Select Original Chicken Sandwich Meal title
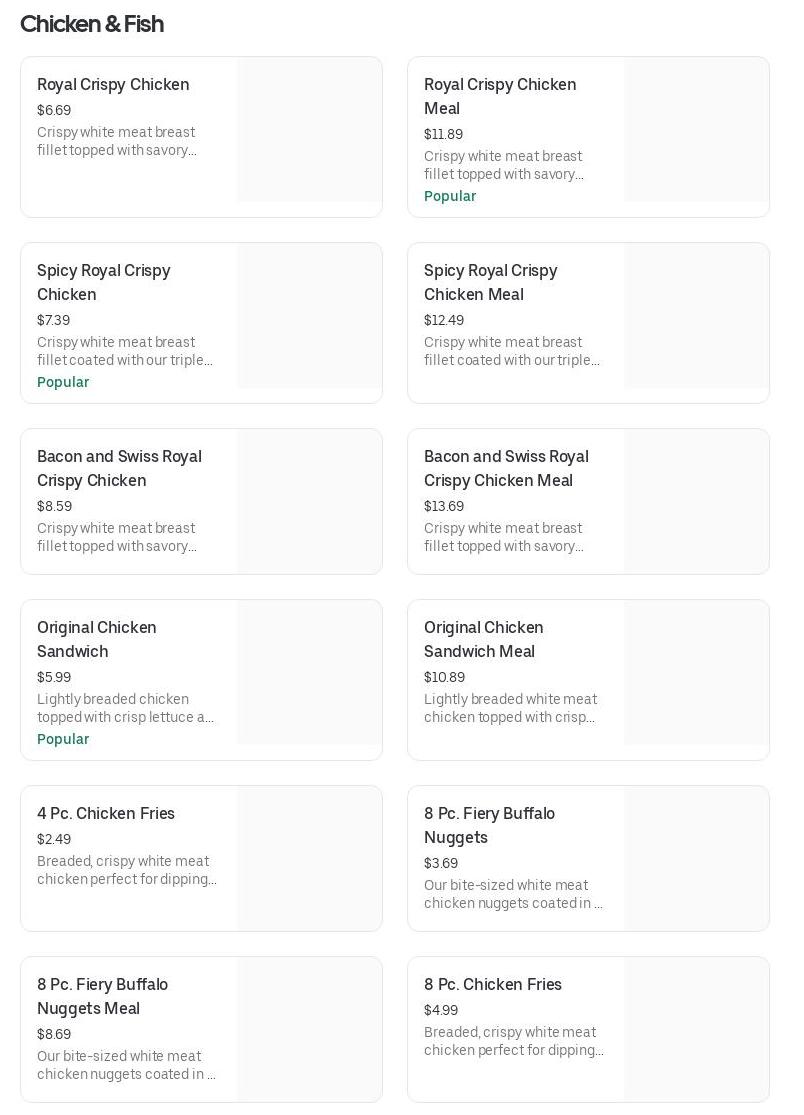 tap(483, 639)
